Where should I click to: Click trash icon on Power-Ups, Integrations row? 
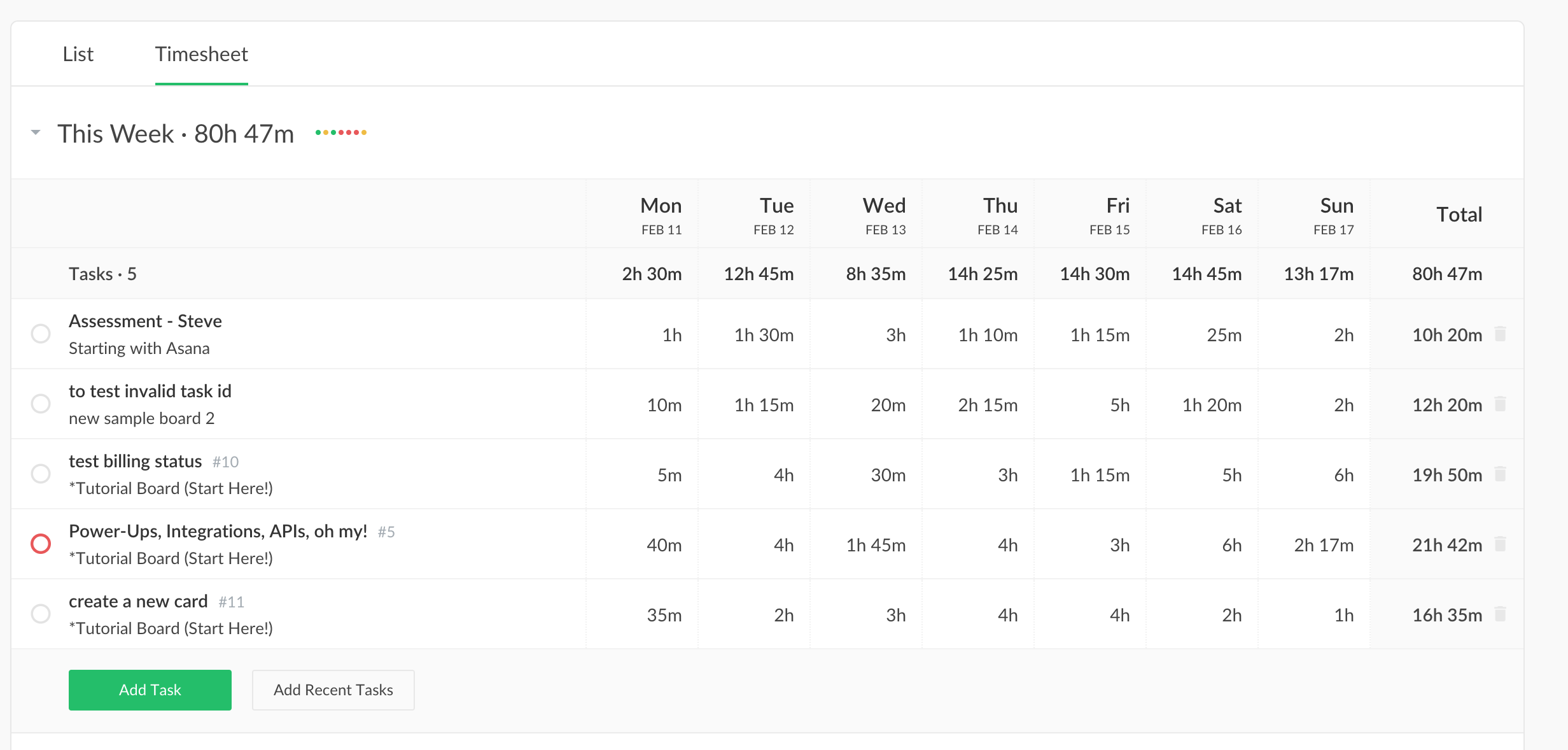[x=1500, y=544]
